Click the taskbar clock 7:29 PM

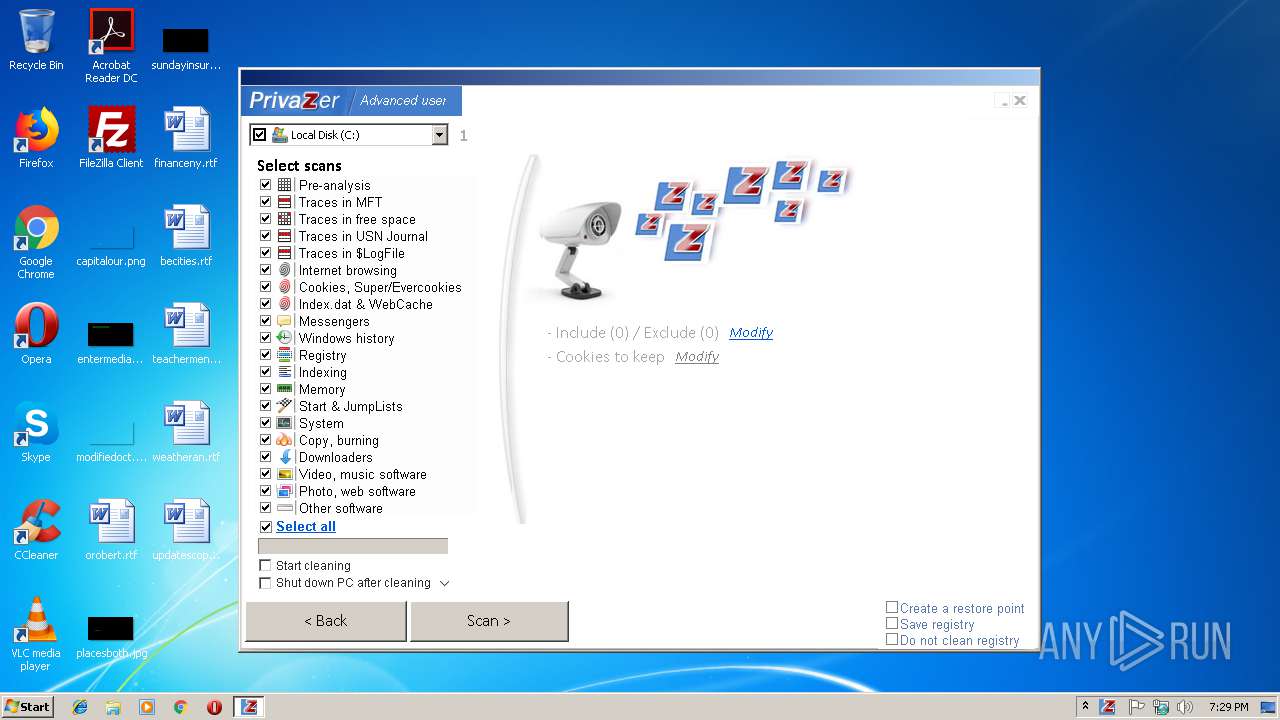1228,707
